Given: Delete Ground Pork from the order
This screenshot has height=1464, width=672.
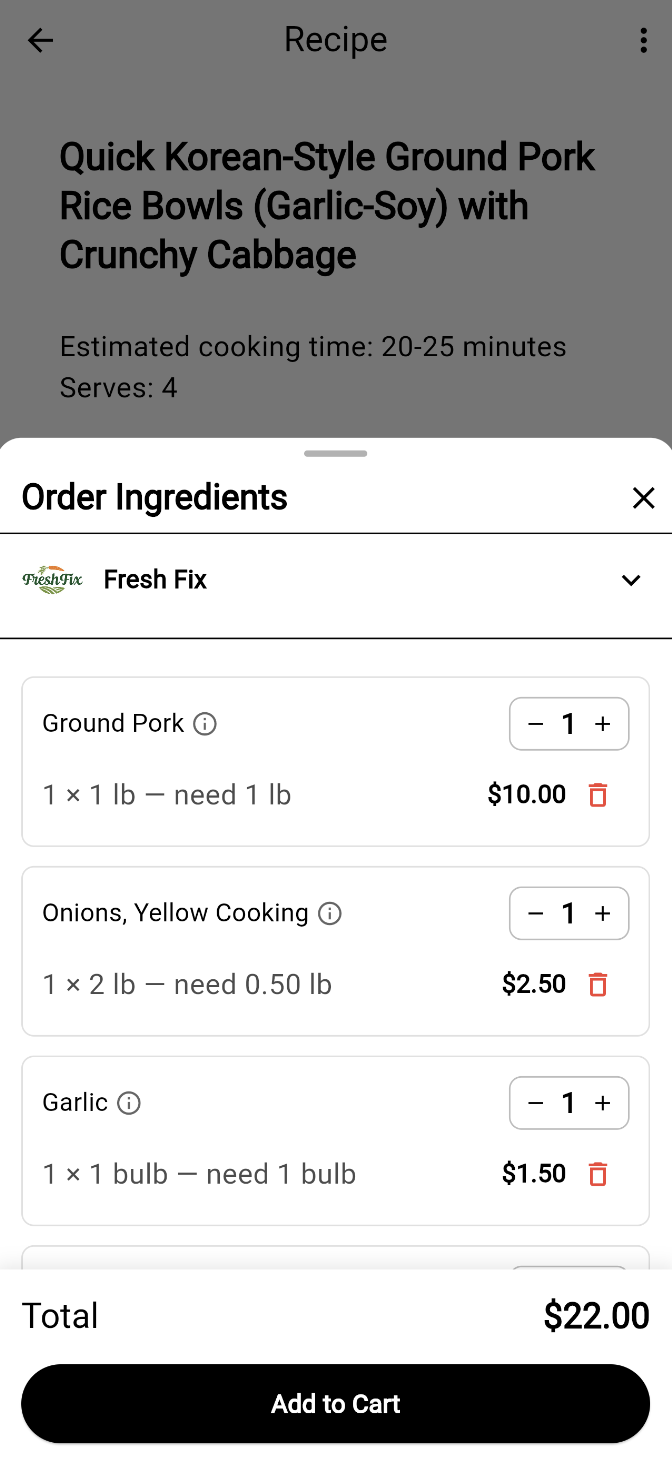Looking at the screenshot, I should click(598, 795).
